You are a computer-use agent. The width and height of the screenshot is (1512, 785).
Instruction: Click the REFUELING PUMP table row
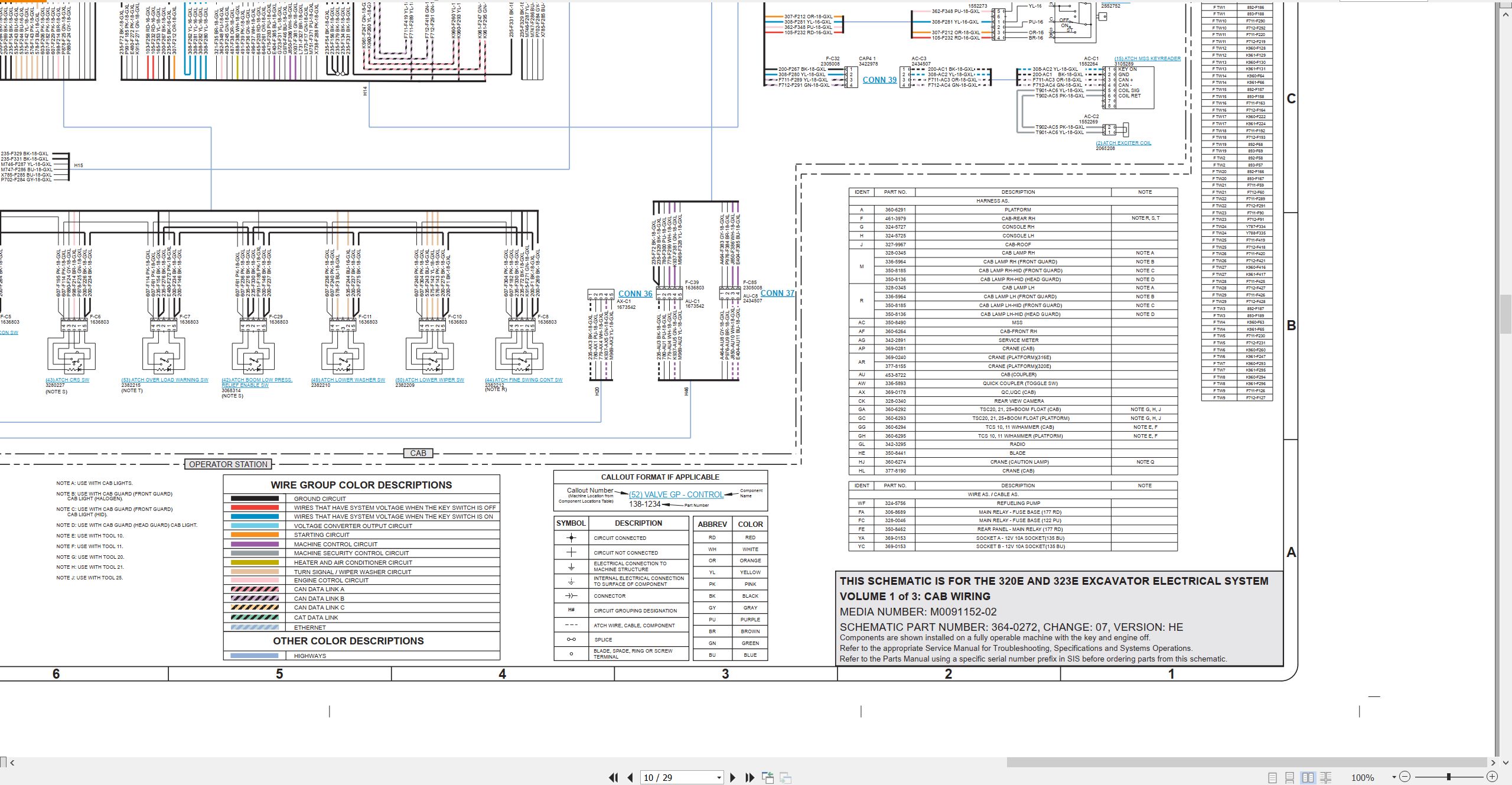1013,503
